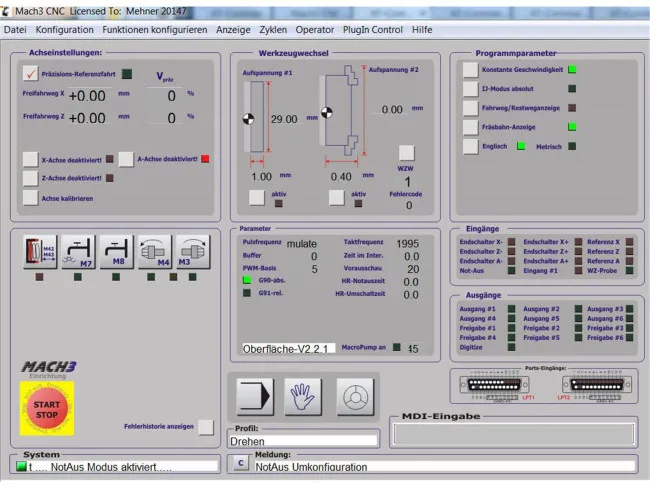
Task: Click the Profil field showing Drehen
Action: click(303, 441)
